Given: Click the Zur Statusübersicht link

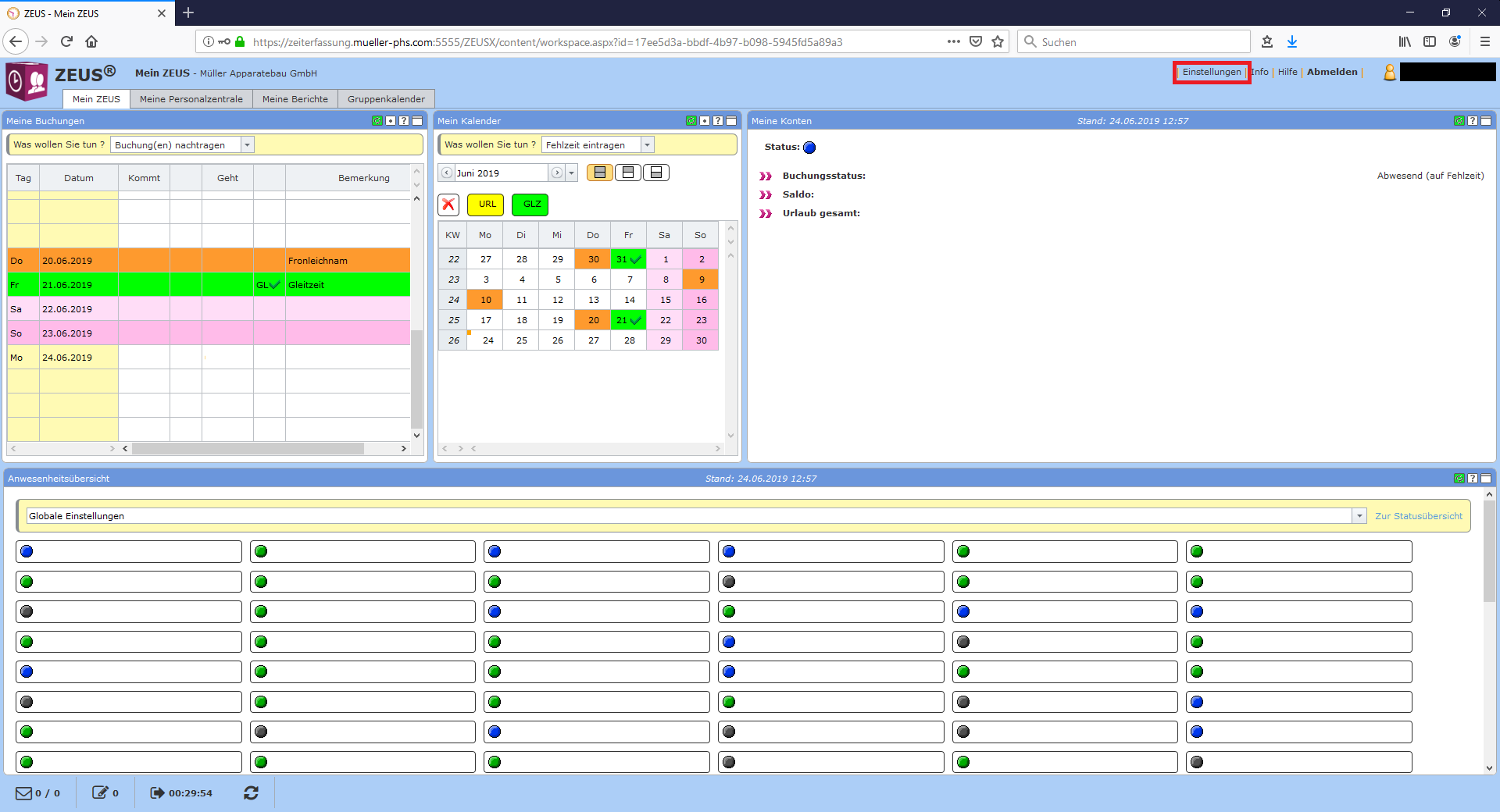Looking at the screenshot, I should coord(1418,516).
